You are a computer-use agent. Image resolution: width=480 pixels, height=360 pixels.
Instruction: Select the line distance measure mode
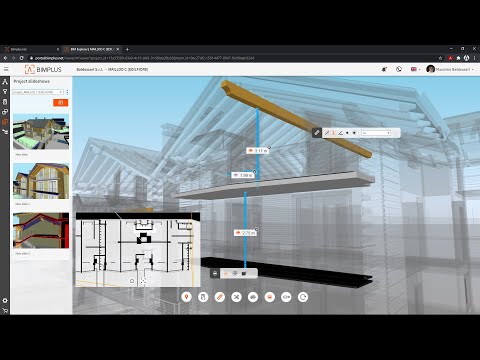327,133
